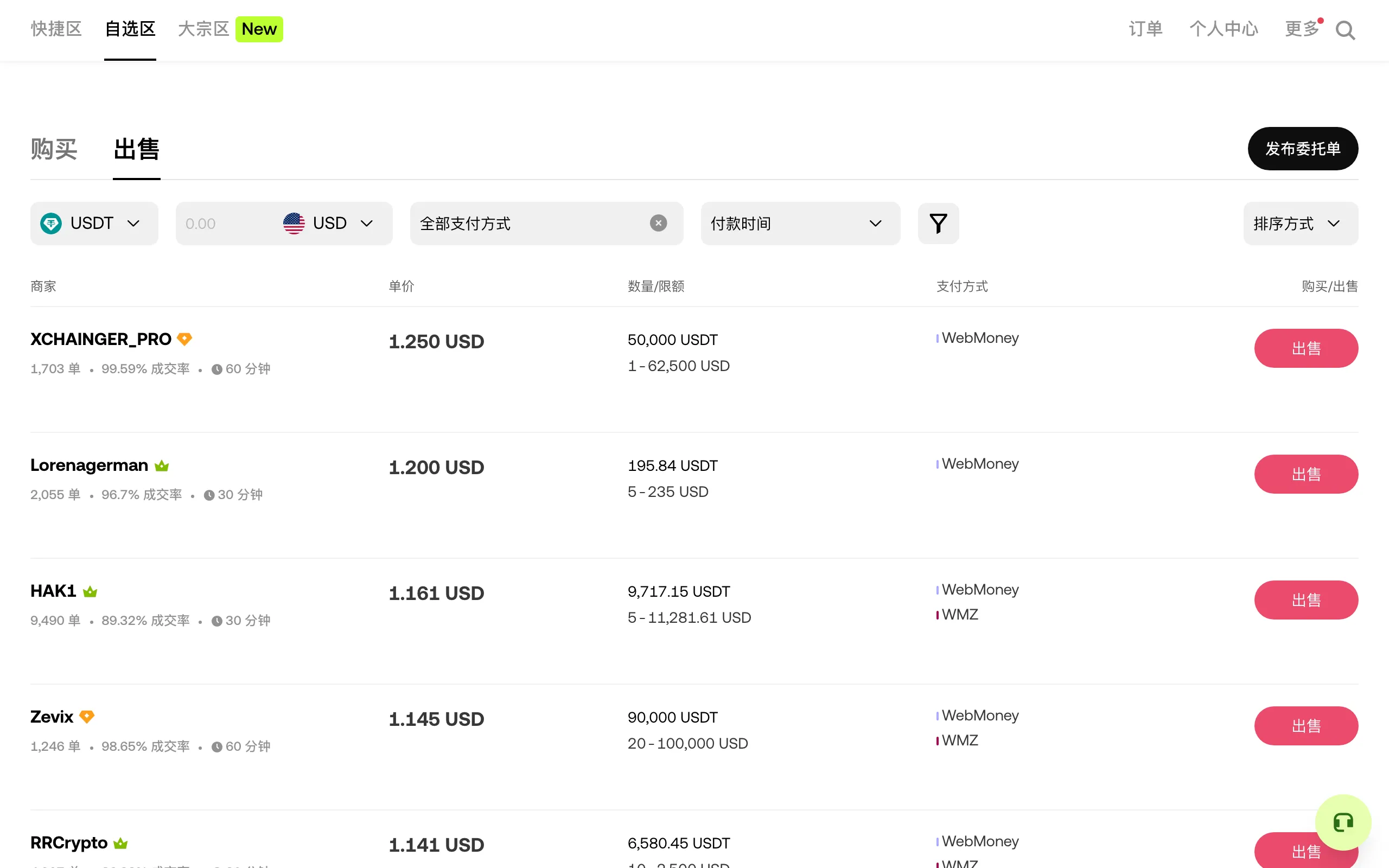This screenshot has width=1389, height=868.
Task: Open the 订单 orders link
Action: [x=1145, y=29]
